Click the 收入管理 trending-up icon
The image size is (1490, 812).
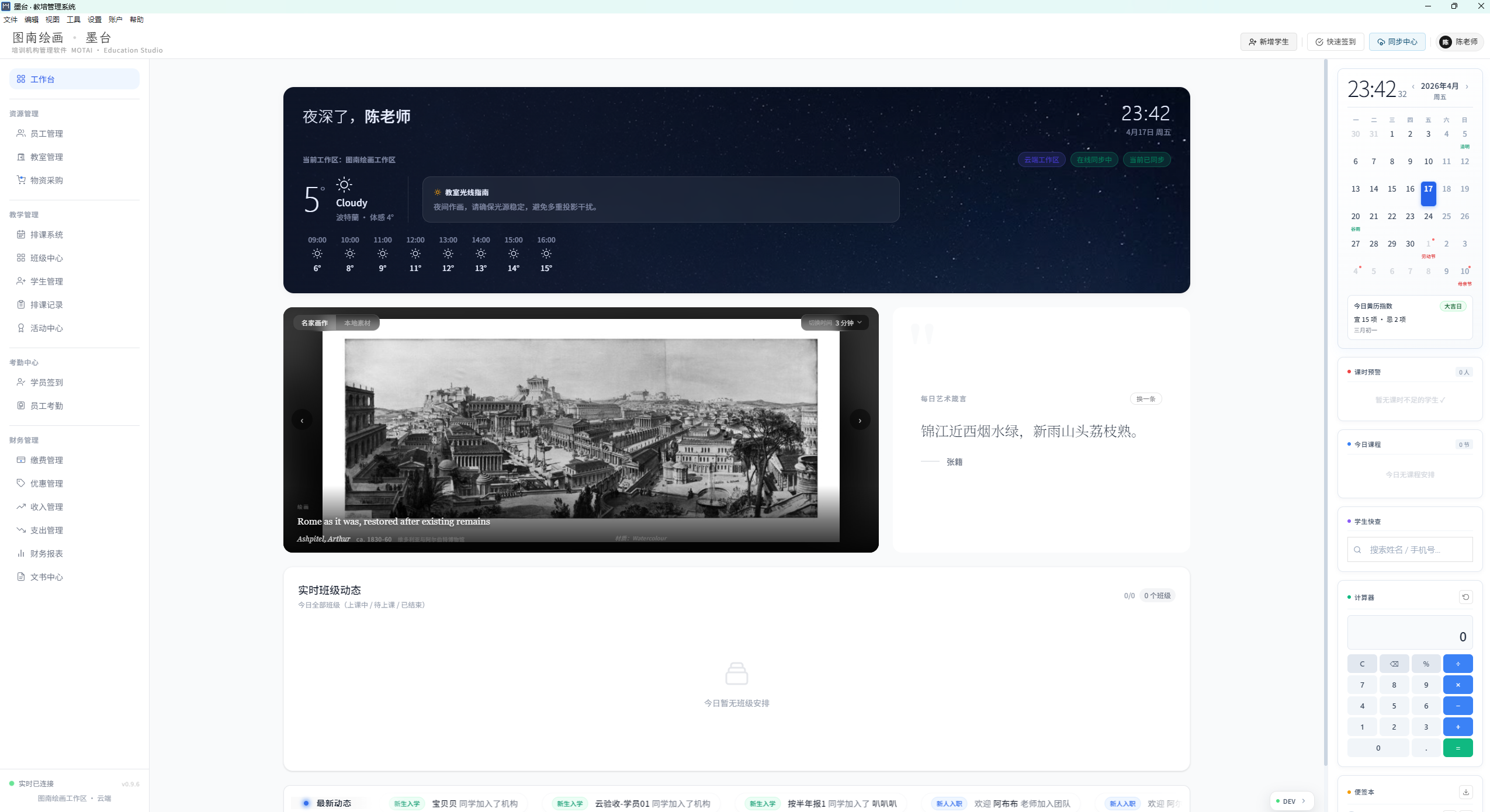[x=21, y=506]
